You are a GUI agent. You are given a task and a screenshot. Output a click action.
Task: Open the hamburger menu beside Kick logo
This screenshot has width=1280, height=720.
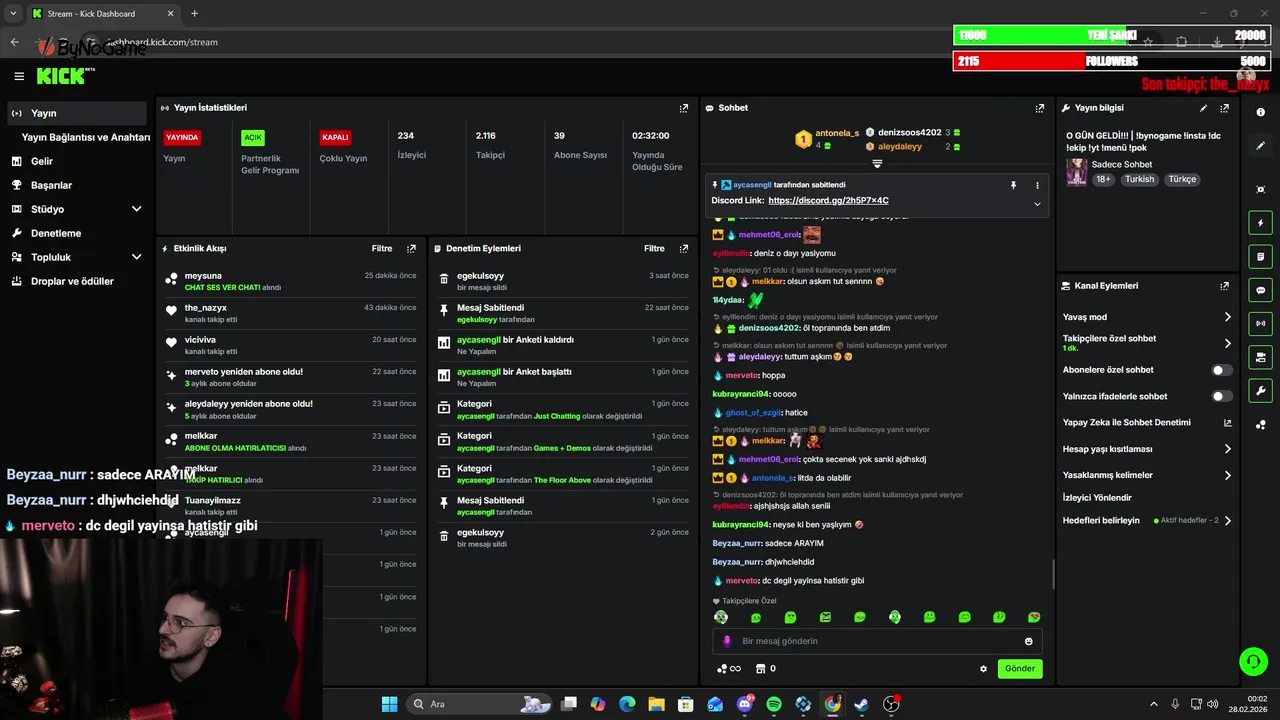click(x=19, y=76)
